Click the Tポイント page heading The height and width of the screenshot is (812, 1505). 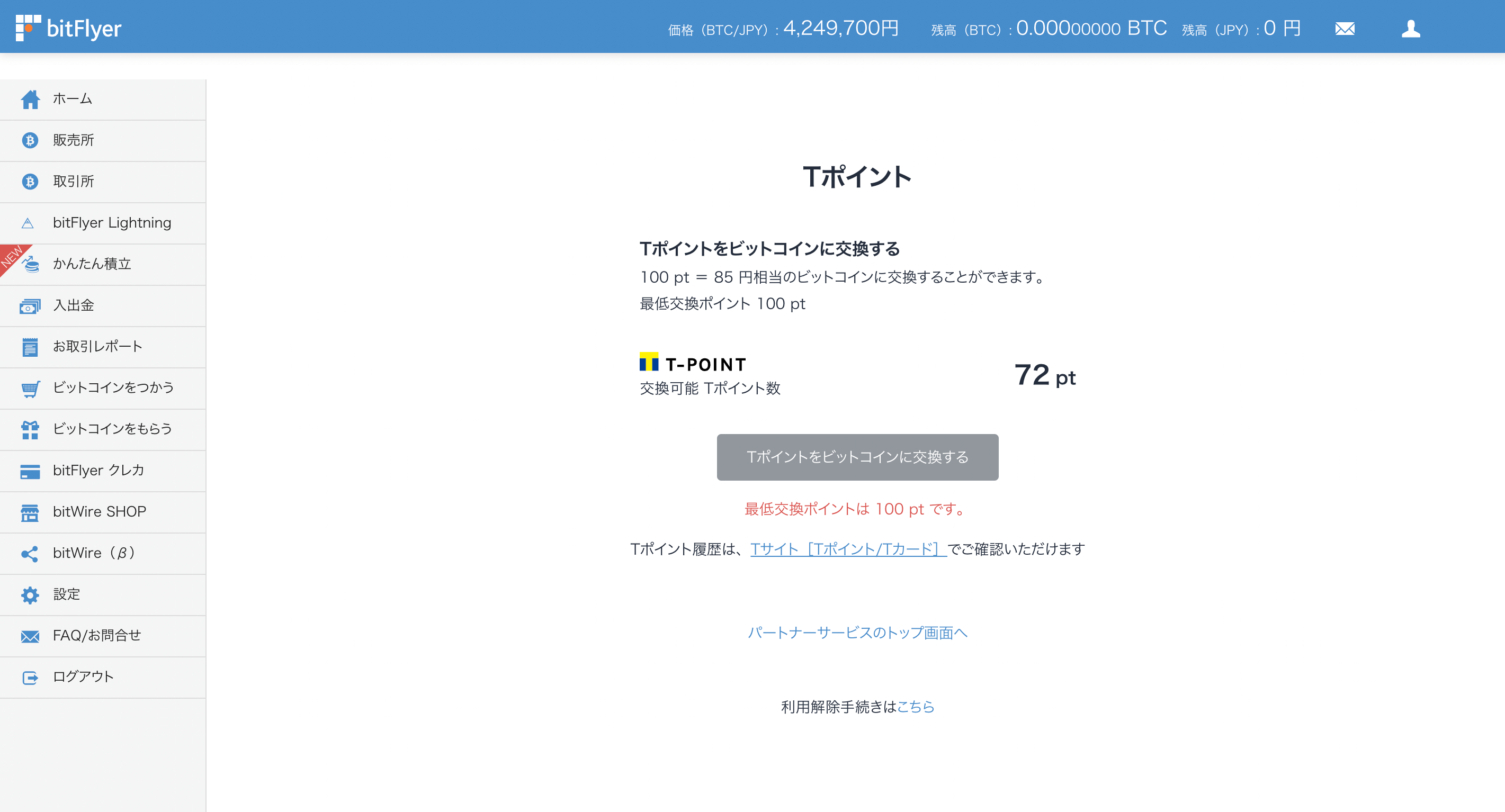point(857,177)
